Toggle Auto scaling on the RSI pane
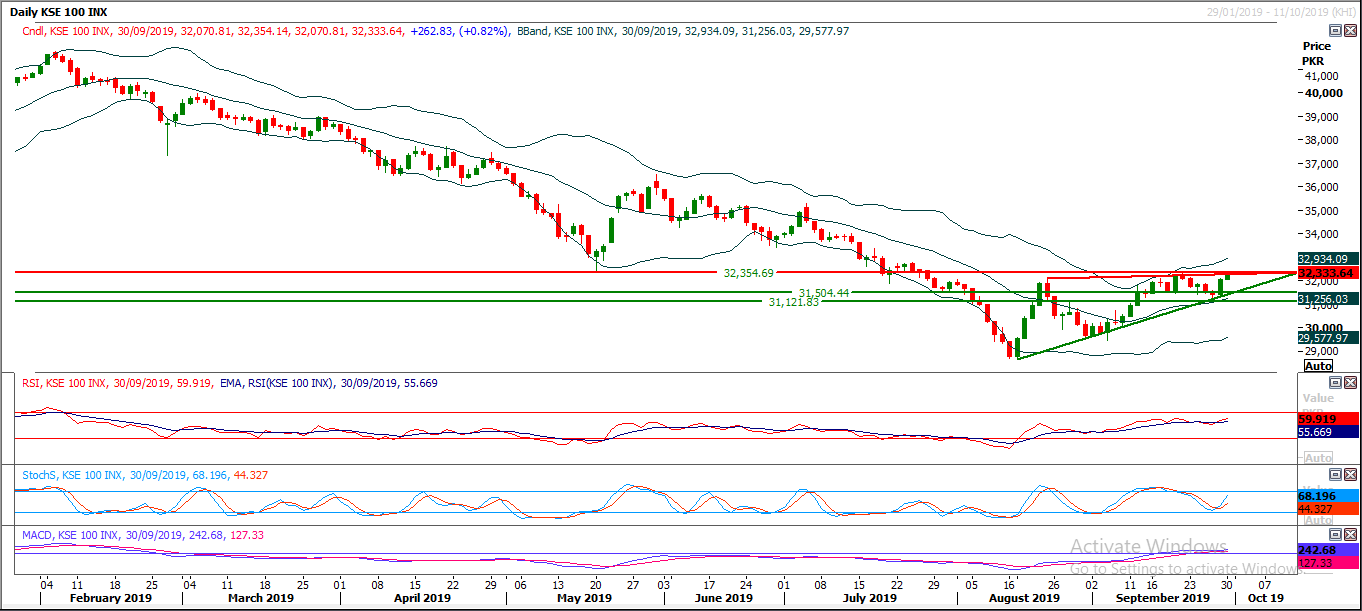Image resolution: width=1362 pixels, height=611 pixels. coord(1318,457)
